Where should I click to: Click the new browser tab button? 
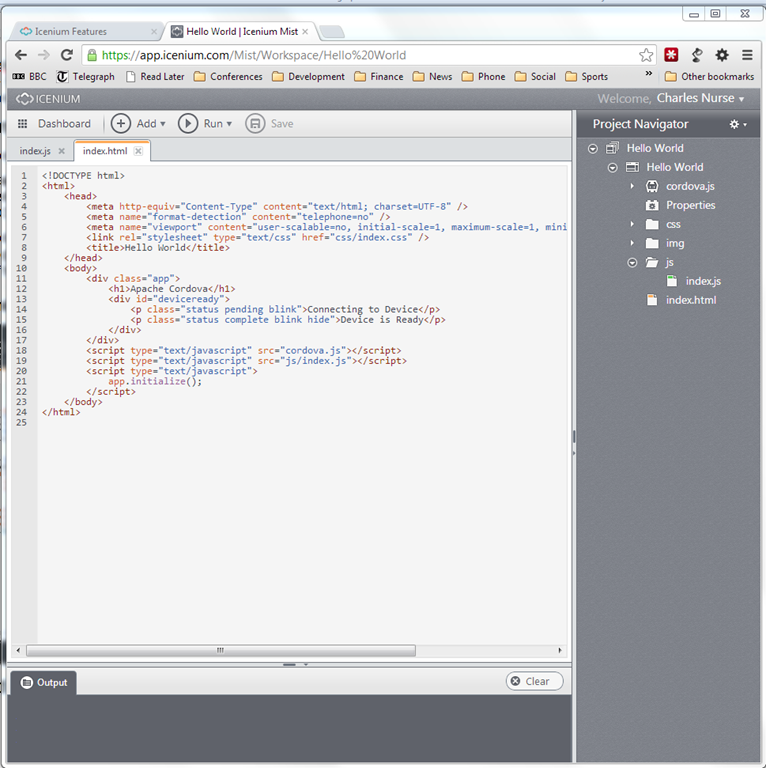[x=332, y=32]
